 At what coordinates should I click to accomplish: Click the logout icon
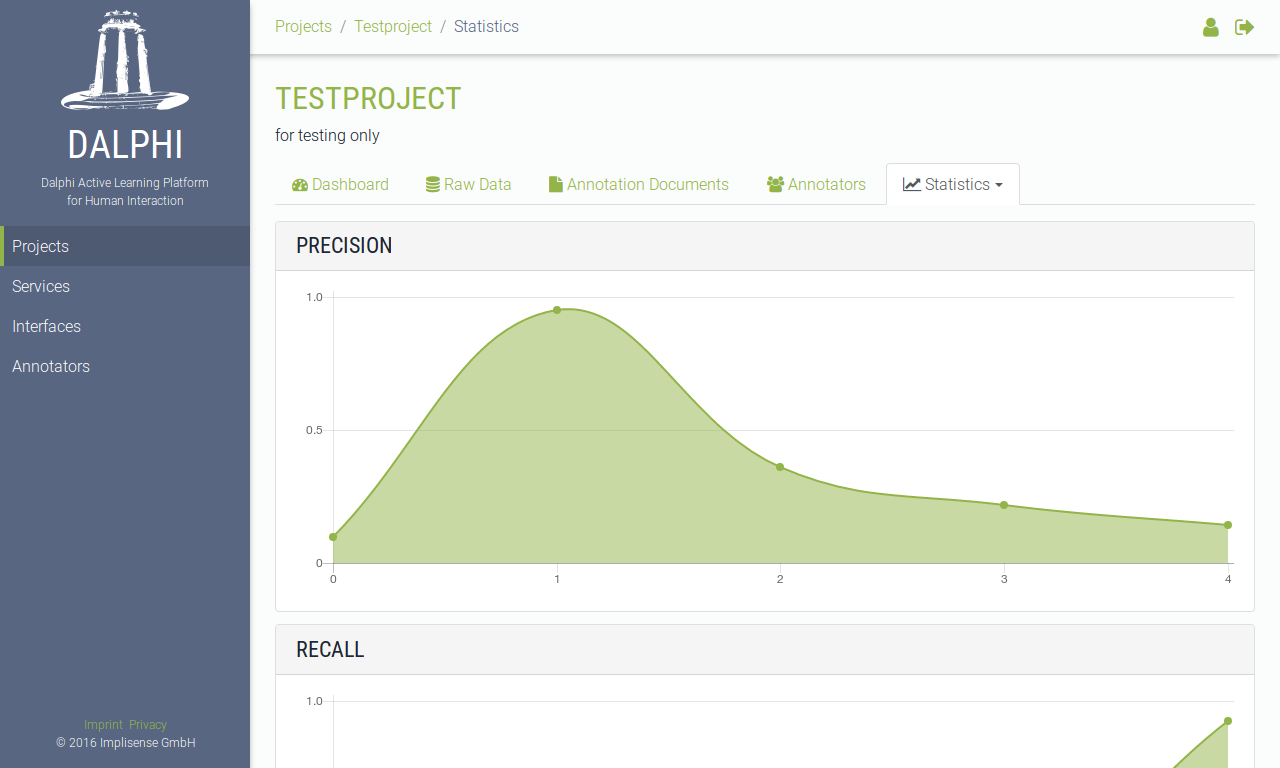(1244, 27)
